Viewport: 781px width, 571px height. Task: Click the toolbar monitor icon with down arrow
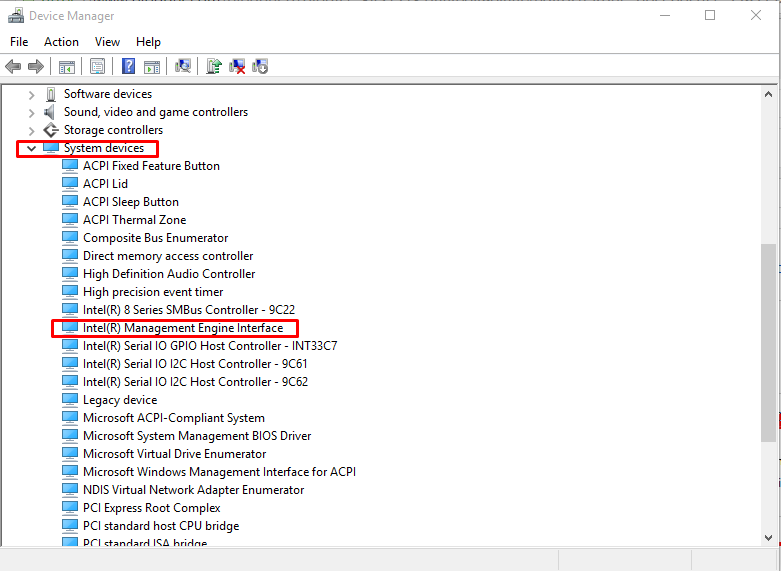tap(260, 66)
